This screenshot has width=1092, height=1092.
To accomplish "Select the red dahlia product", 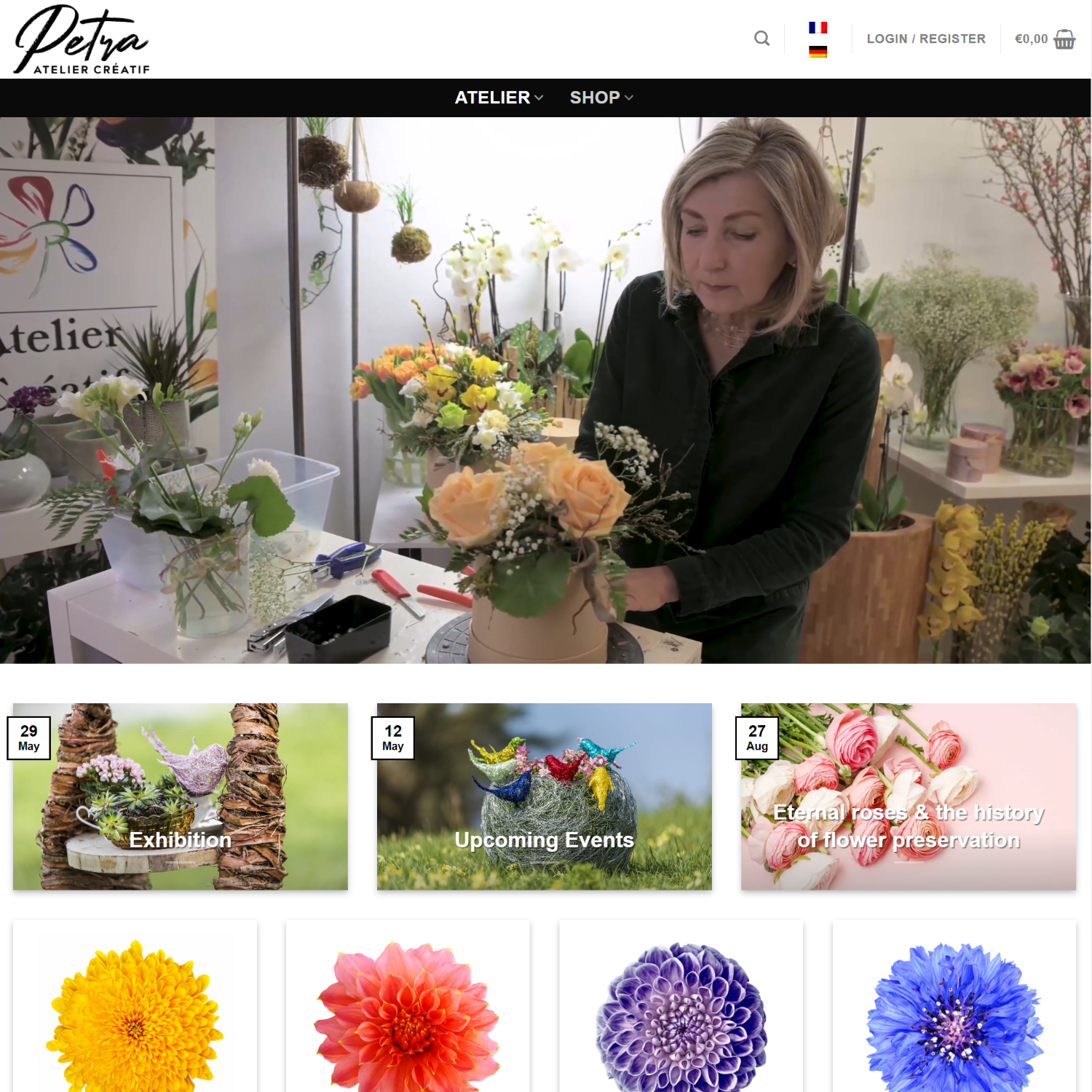I will 408,1006.
